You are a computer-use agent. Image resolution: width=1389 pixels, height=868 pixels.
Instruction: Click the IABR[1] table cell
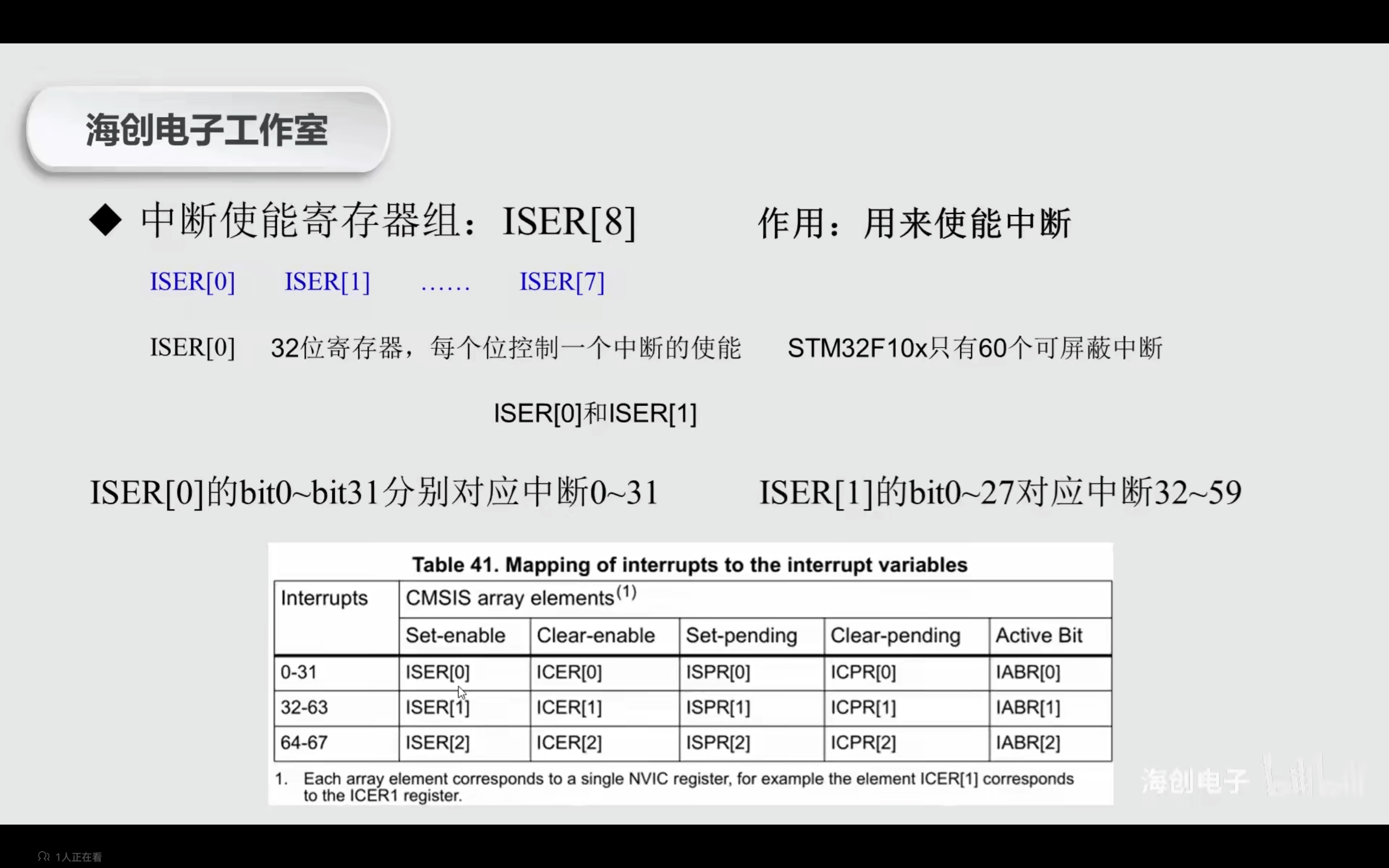click(1028, 707)
